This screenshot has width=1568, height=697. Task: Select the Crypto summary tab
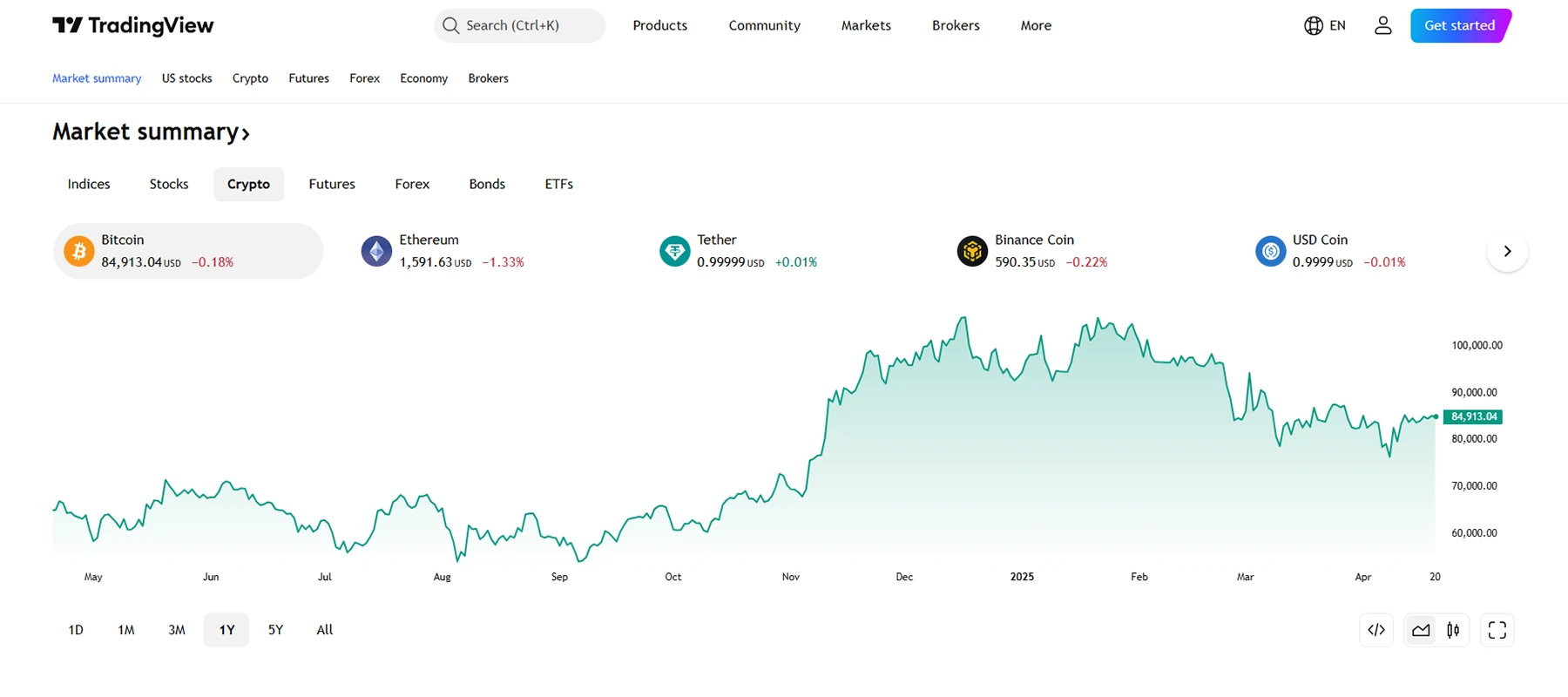pos(249,184)
